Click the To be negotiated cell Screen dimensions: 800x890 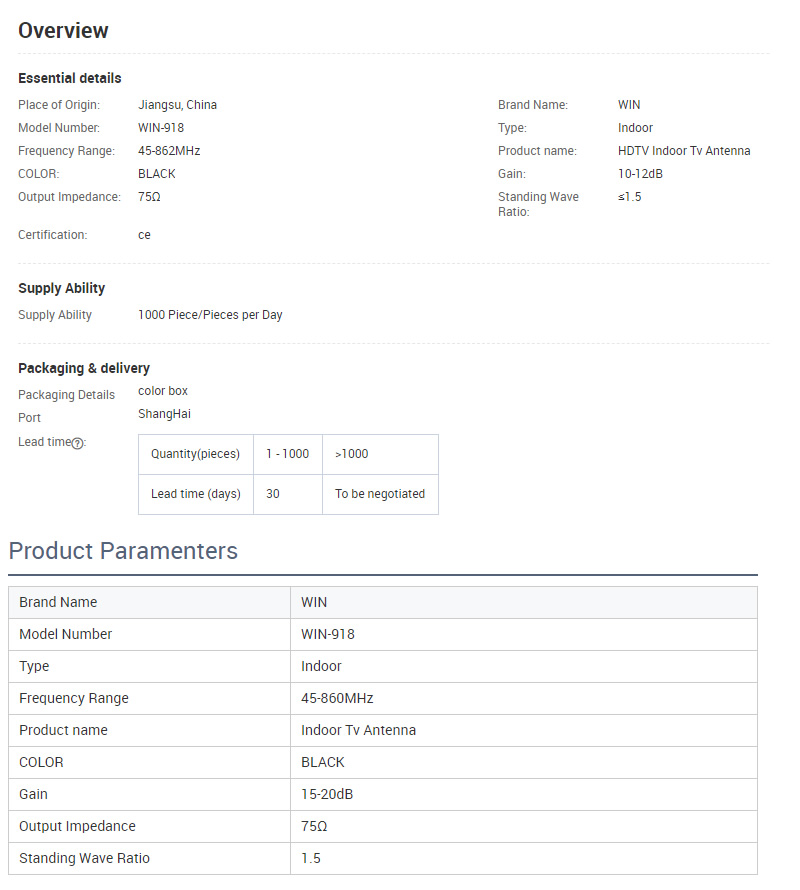(380, 494)
